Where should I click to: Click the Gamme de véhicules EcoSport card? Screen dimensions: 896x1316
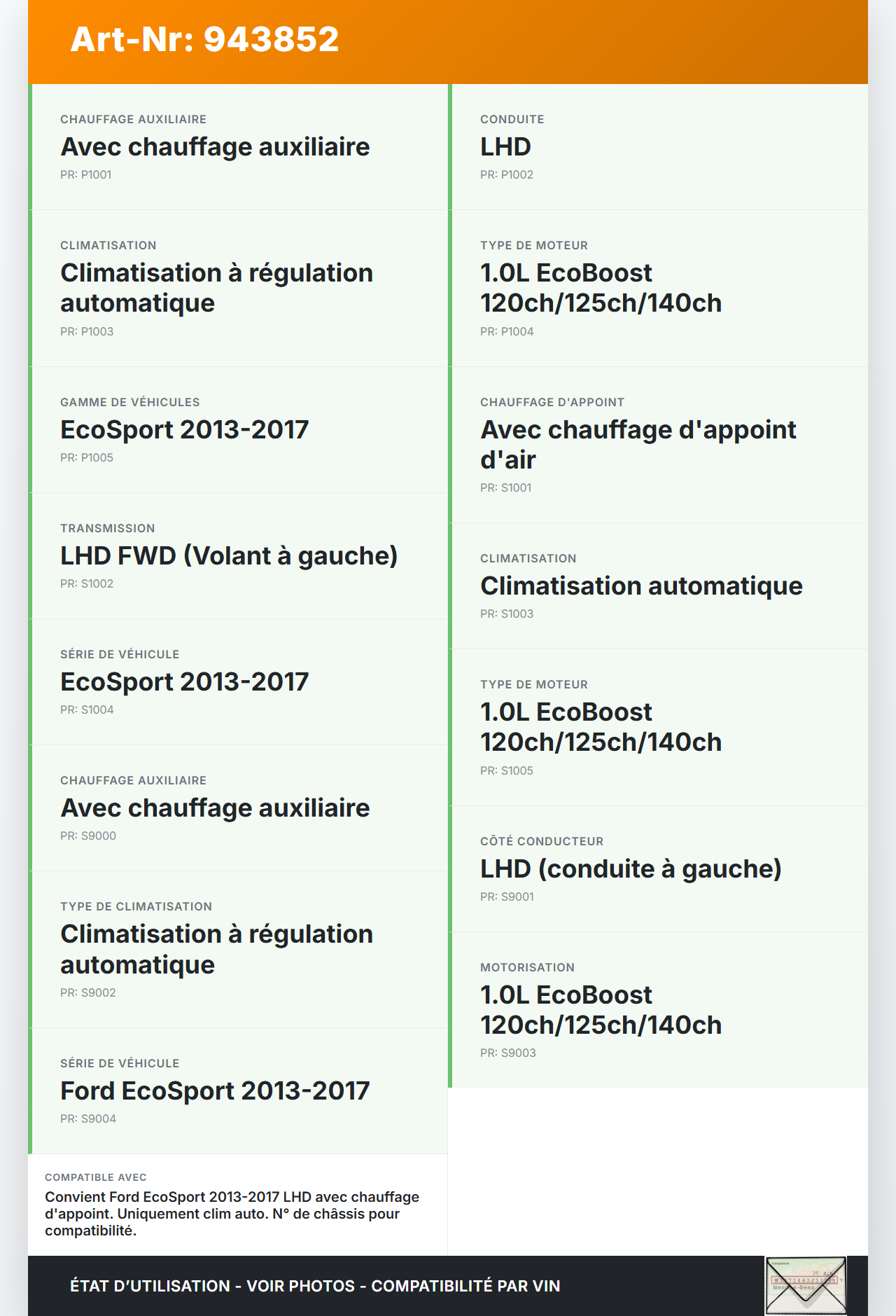point(238,429)
